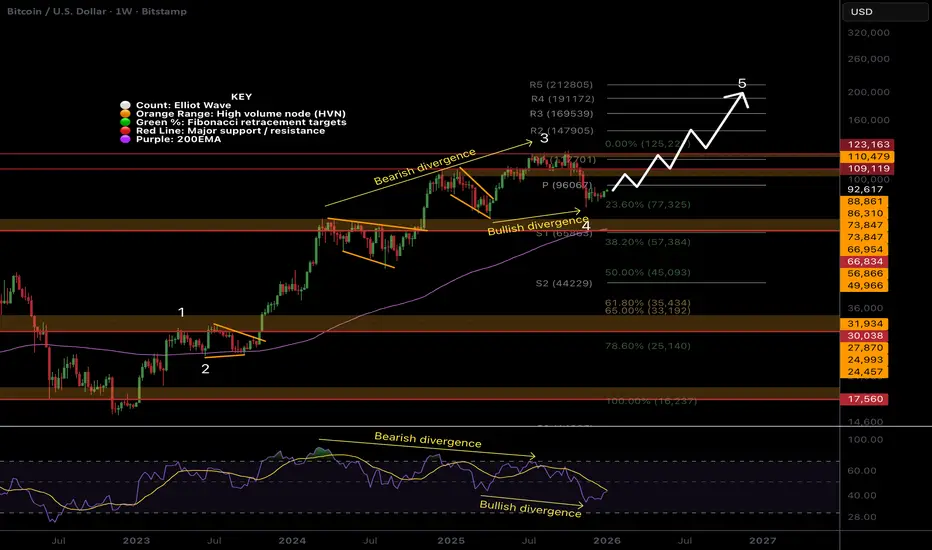Select the 30,038 red price label
Image resolution: width=932 pixels, height=550 pixels.
(864, 336)
